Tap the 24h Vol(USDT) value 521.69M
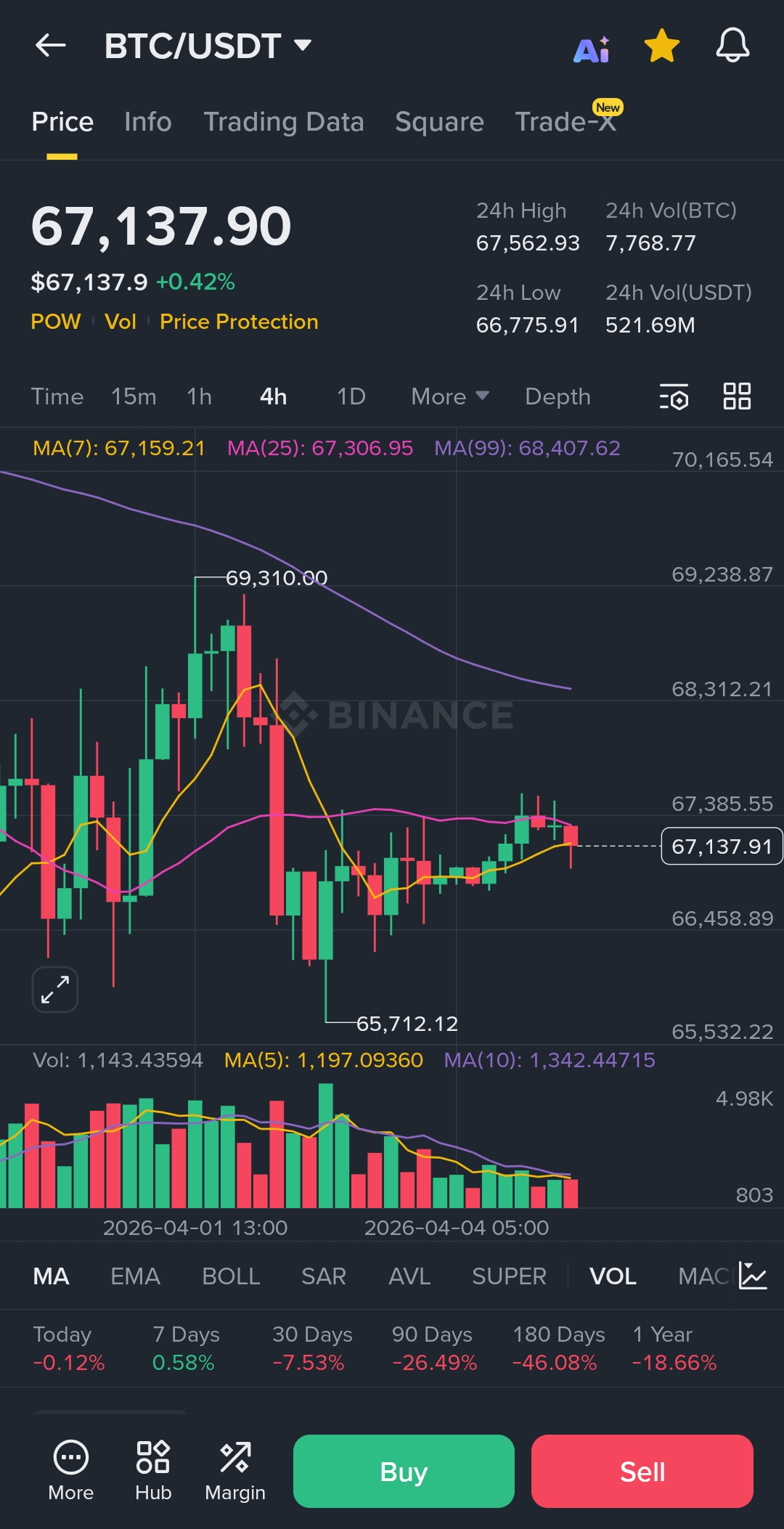Image resolution: width=784 pixels, height=1529 pixels. pyautogui.click(x=650, y=325)
